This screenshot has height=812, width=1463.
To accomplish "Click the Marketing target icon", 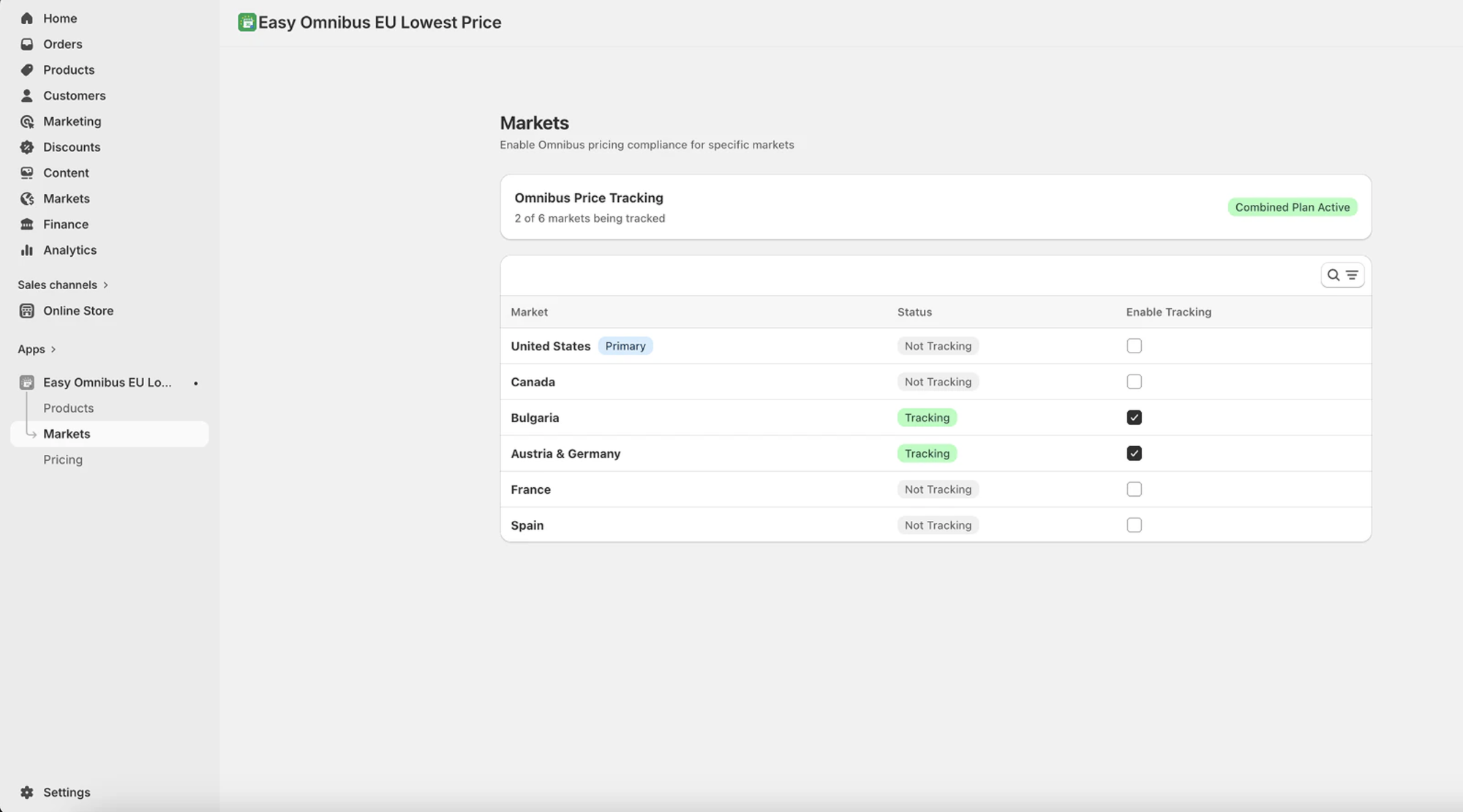I will (27, 121).
